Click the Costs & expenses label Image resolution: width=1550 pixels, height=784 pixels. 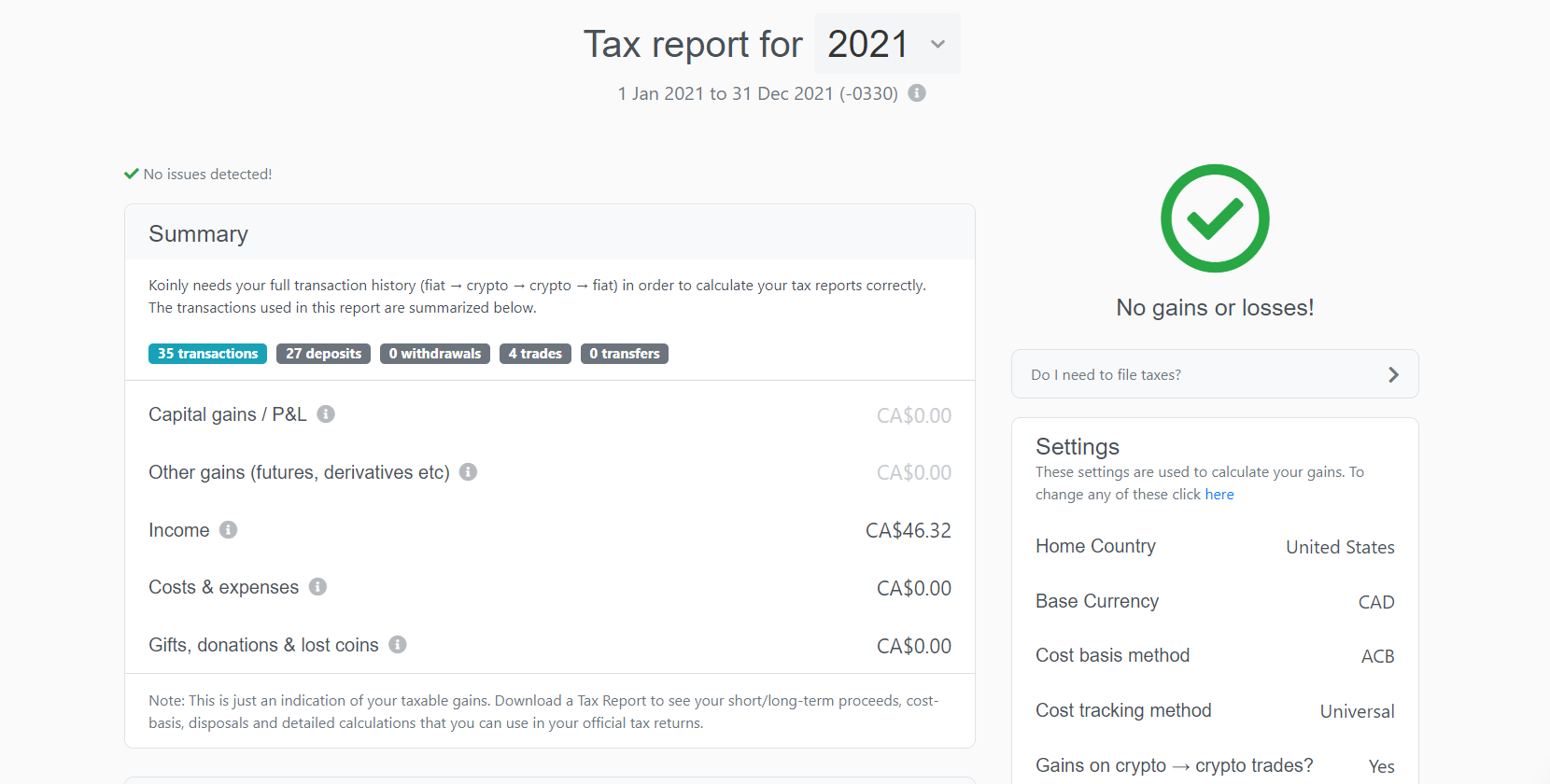click(x=224, y=587)
